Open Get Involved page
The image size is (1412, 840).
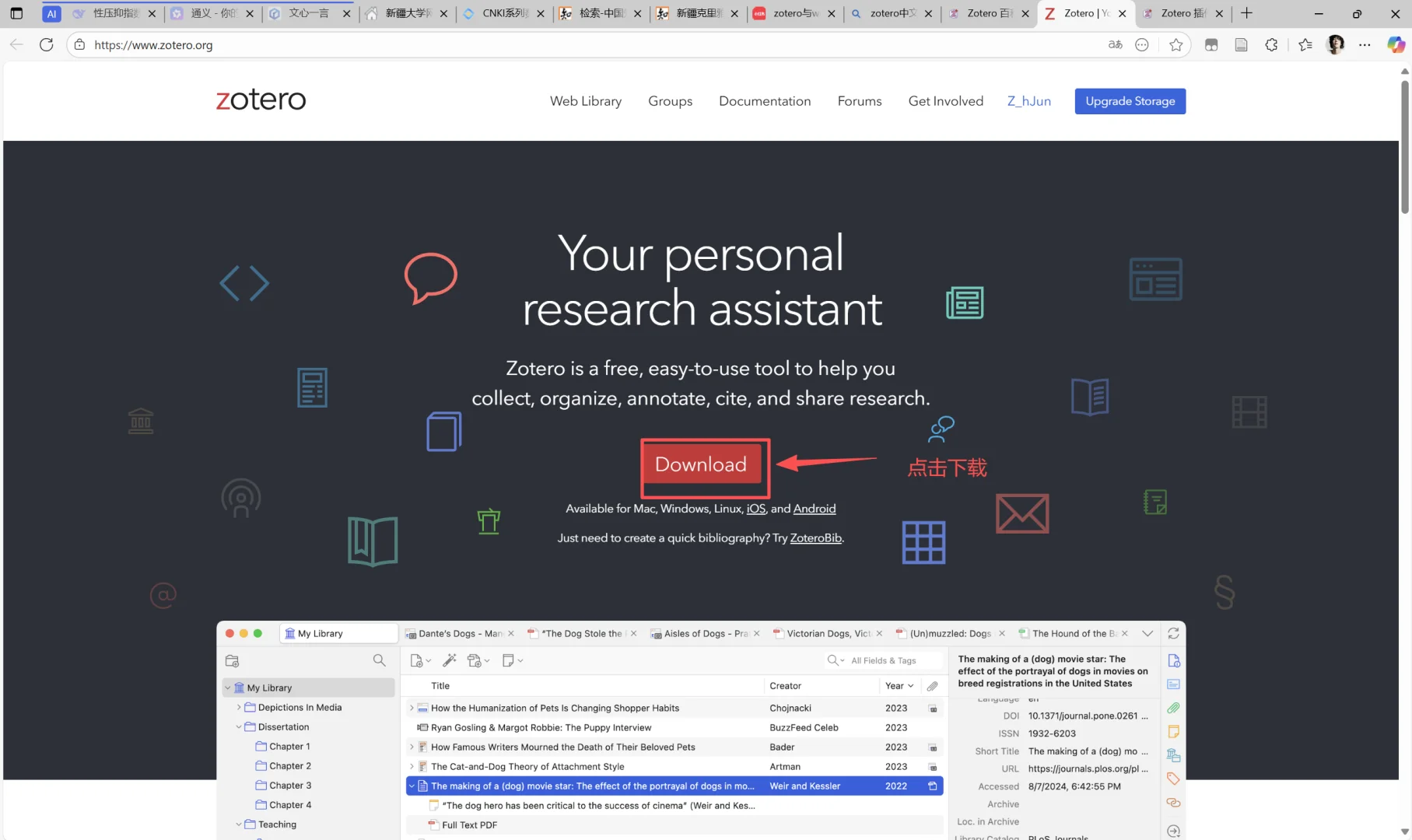(946, 101)
